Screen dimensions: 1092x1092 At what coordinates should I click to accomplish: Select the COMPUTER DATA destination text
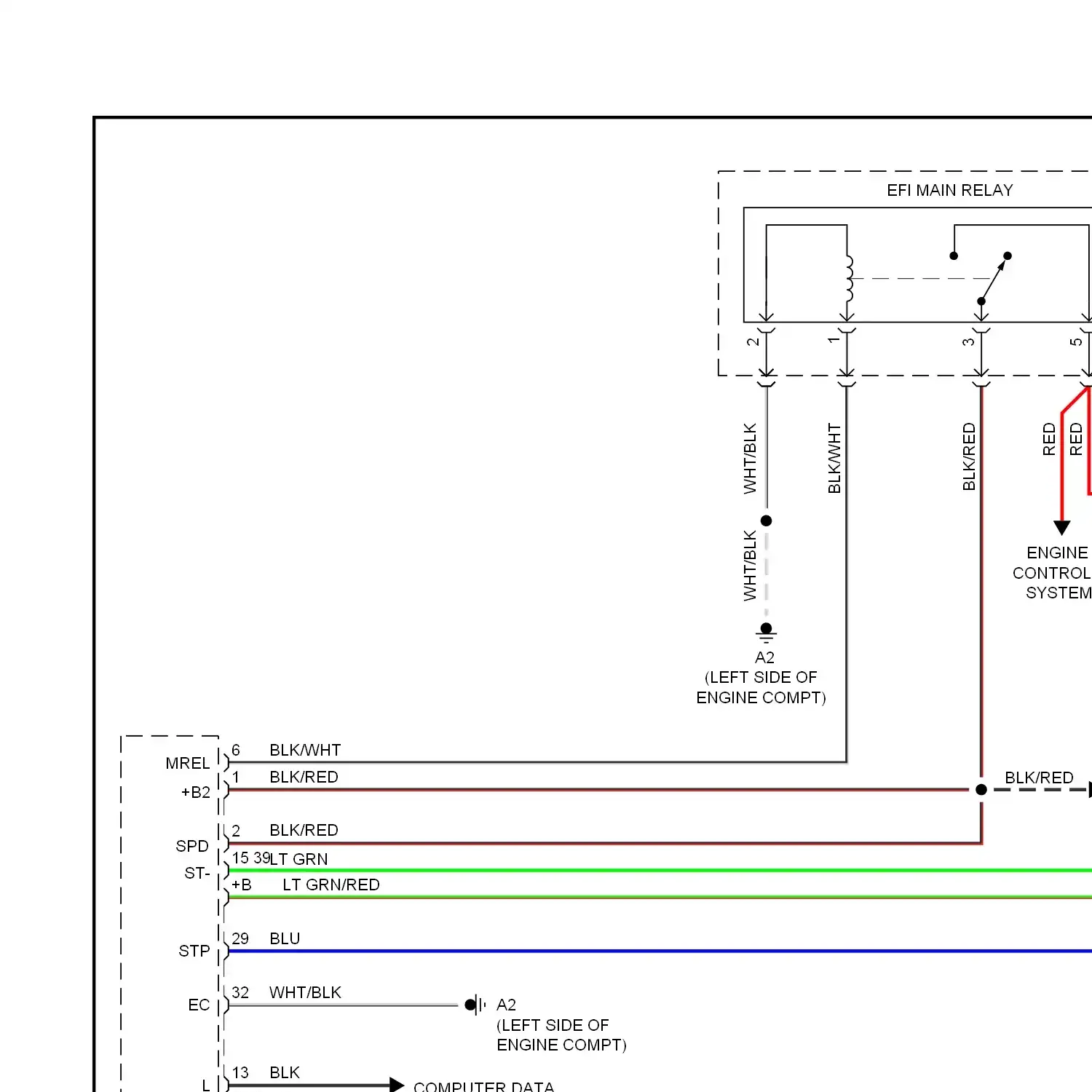pos(484,1086)
